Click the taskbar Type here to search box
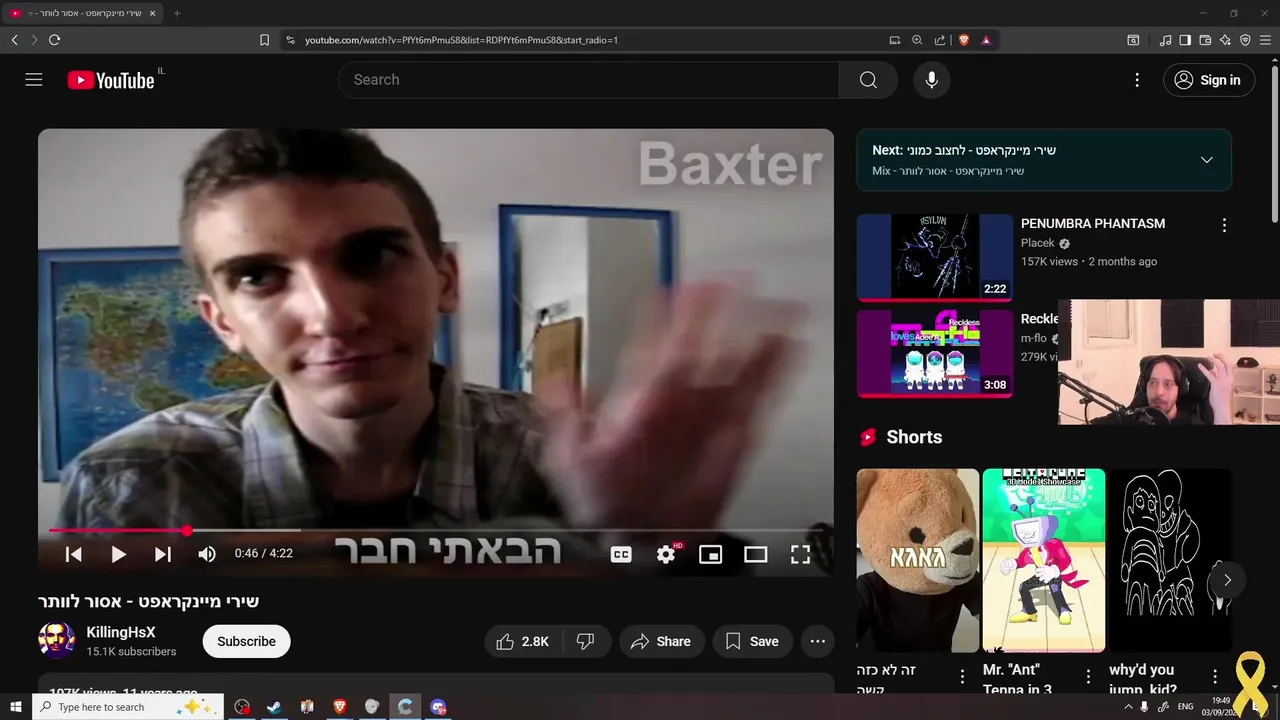The width and height of the screenshot is (1280, 720). click(x=128, y=707)
